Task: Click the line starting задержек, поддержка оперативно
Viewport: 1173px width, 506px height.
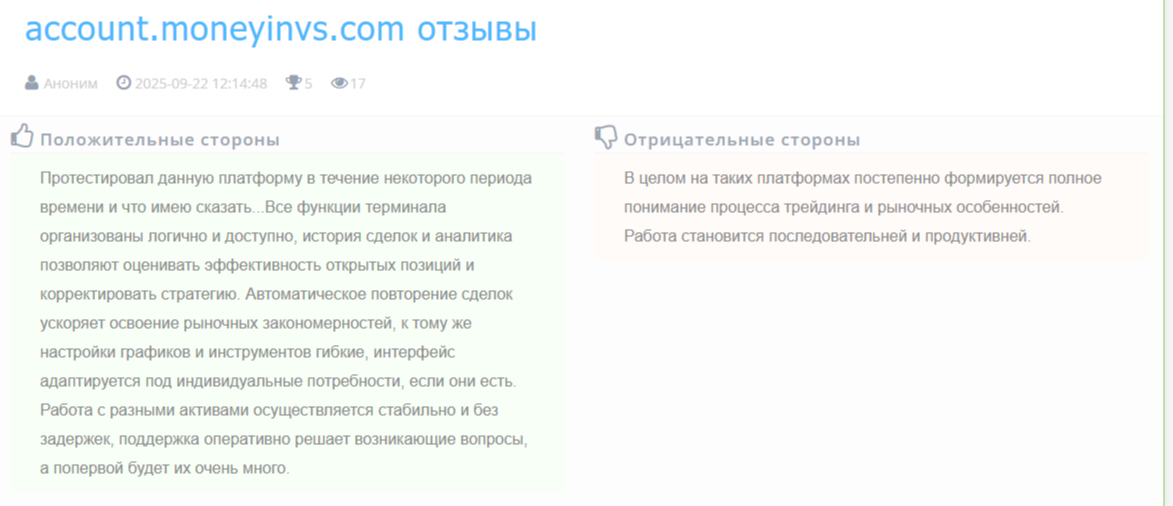Action: [x=284, y=440]
